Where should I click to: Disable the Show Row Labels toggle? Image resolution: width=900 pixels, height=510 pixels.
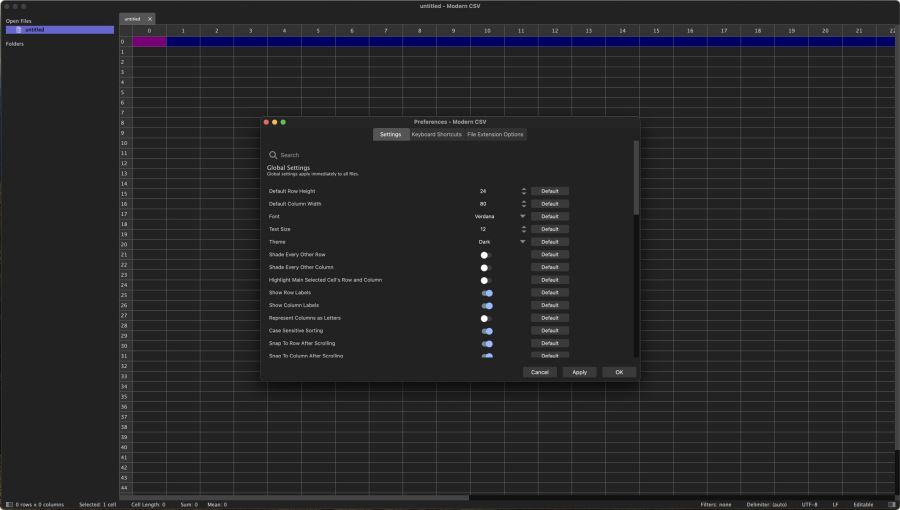coord(487,293)
